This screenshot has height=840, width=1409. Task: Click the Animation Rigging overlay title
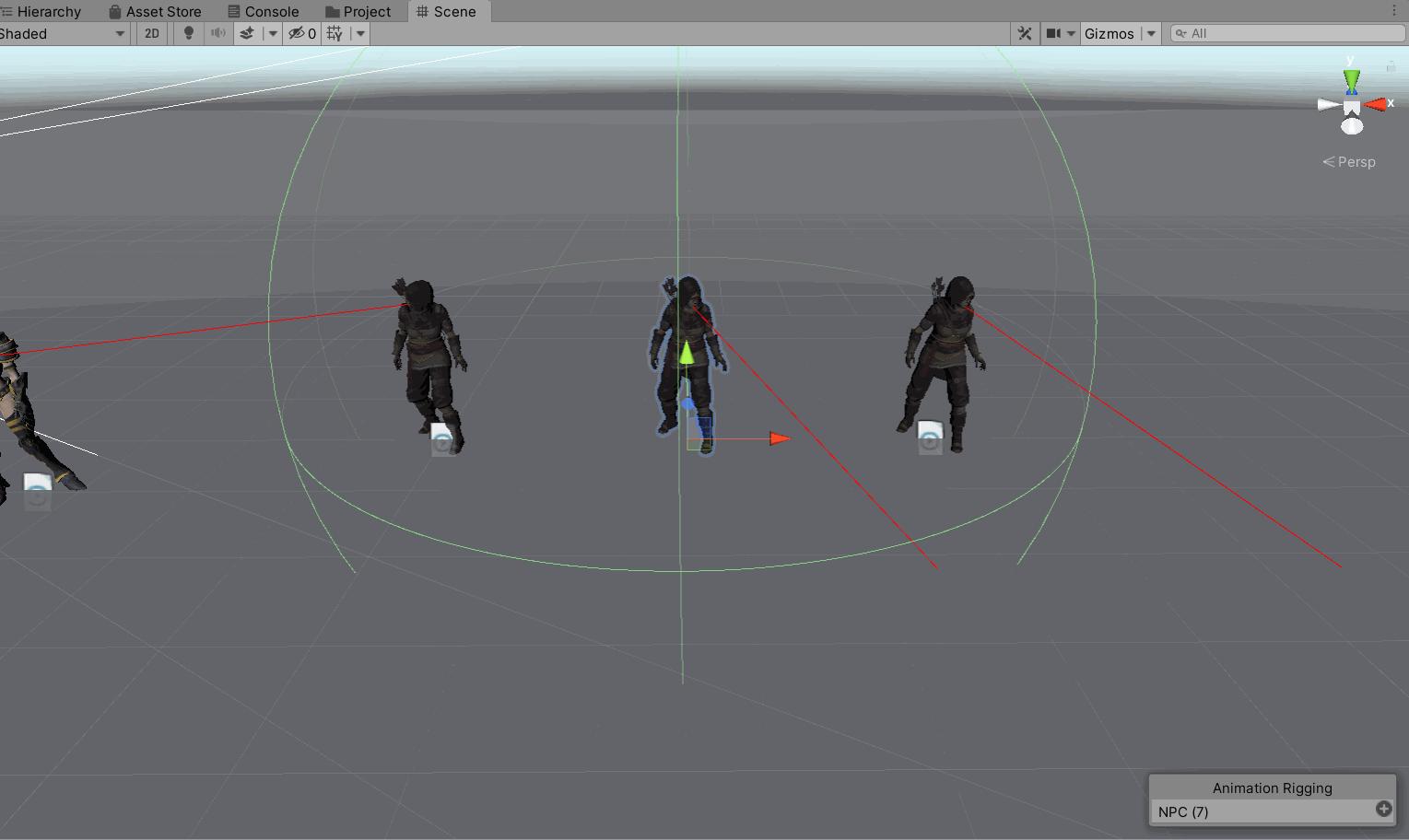tap(1273, 788)
